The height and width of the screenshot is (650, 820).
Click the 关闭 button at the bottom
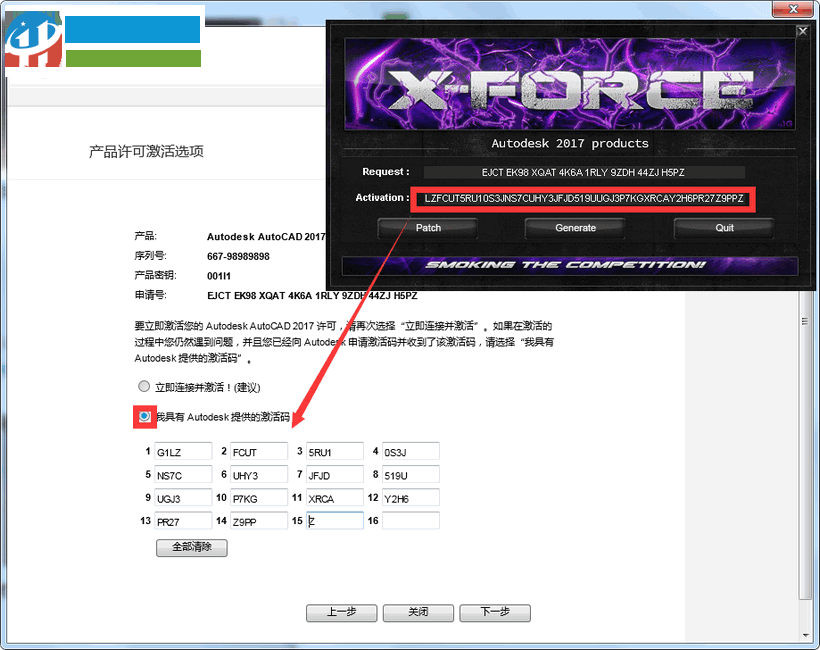coord(417,613)
